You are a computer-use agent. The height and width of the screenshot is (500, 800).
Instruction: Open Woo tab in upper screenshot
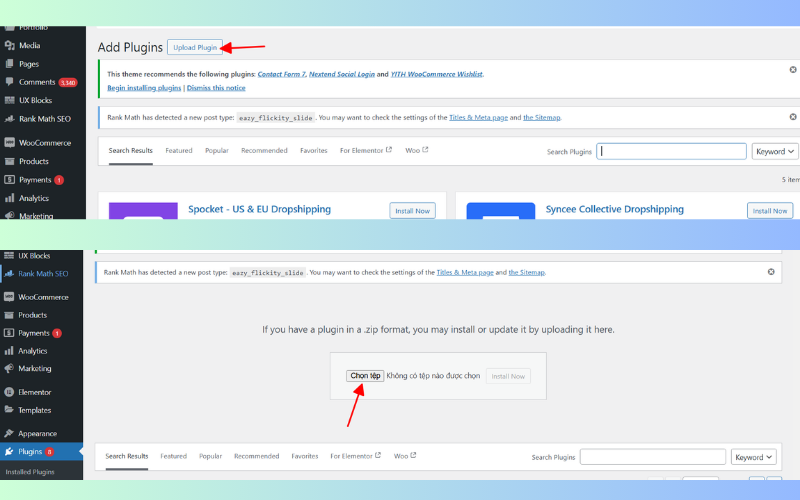point(417,151)
